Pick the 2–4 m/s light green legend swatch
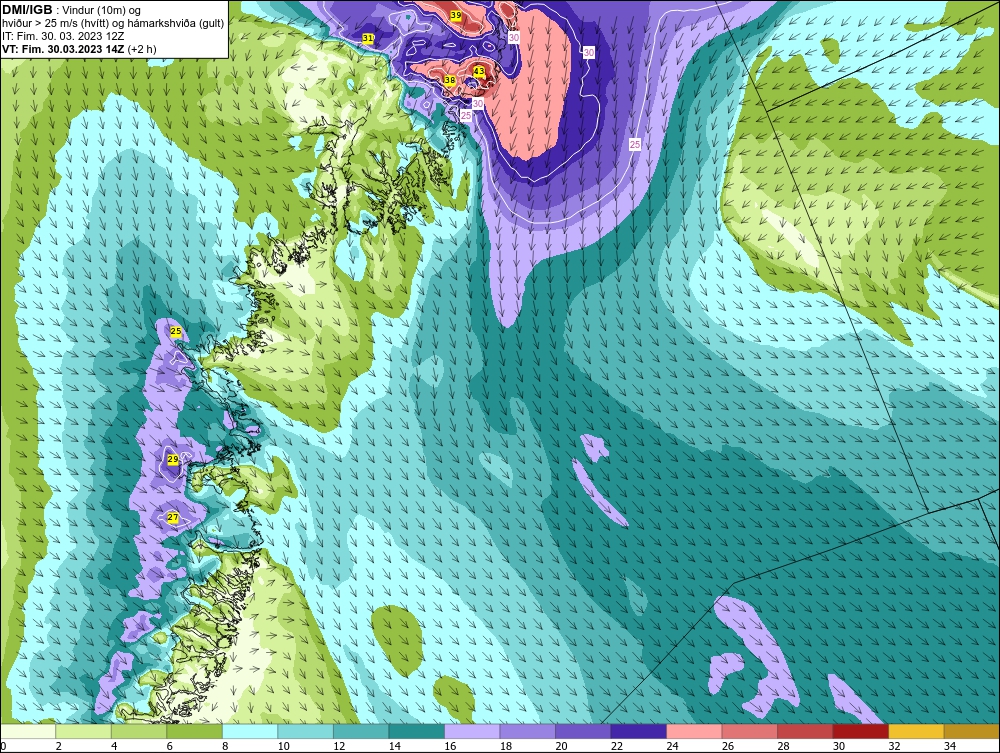The image size is (1000, 753). (84, 731)
